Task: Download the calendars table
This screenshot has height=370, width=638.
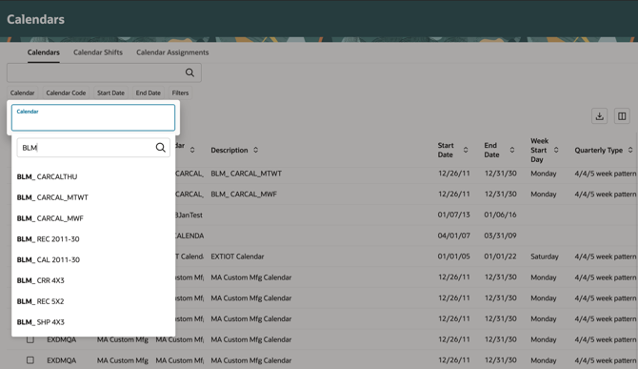Action: (599, 116)
